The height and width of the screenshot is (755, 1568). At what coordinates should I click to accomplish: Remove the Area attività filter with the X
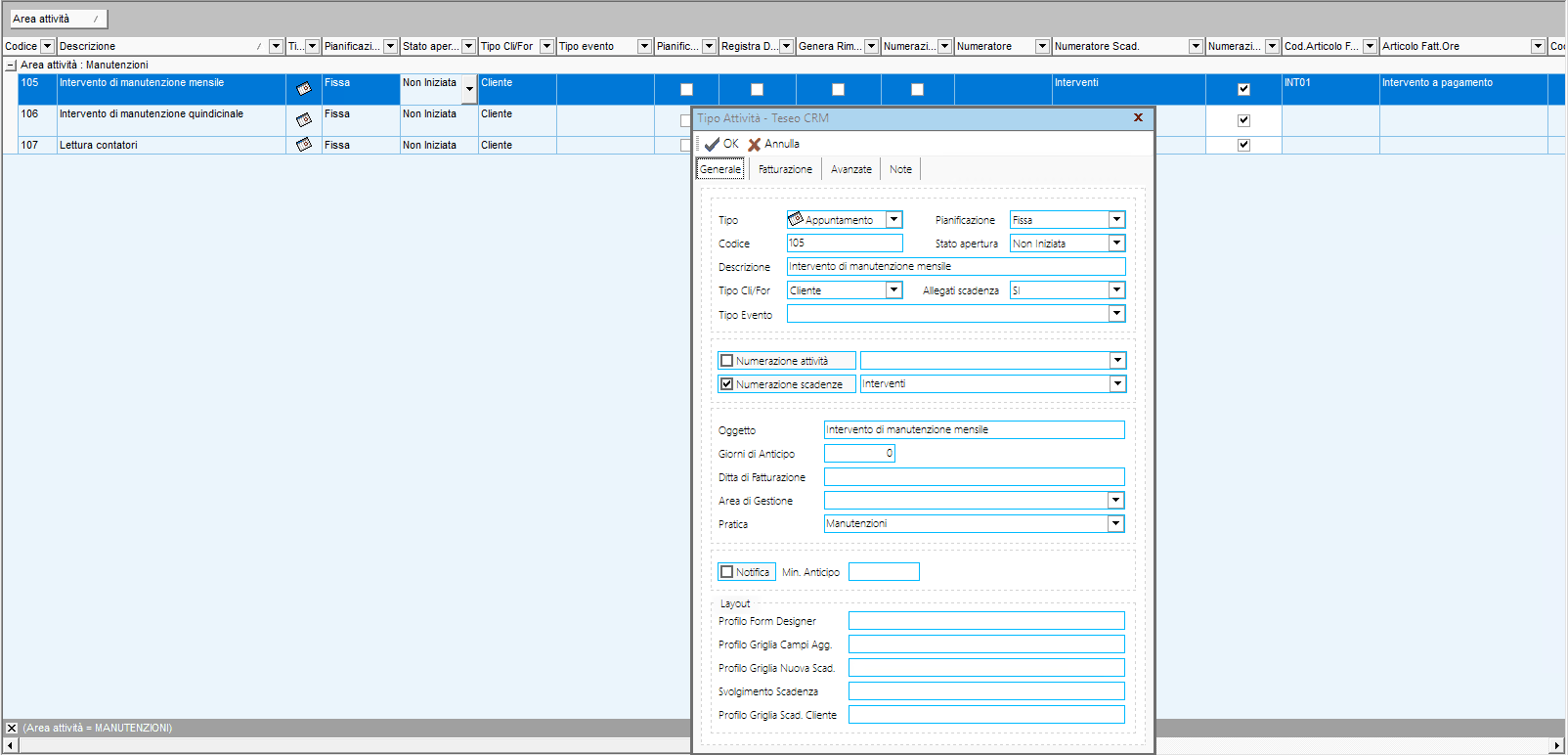(x=12, y=728)
